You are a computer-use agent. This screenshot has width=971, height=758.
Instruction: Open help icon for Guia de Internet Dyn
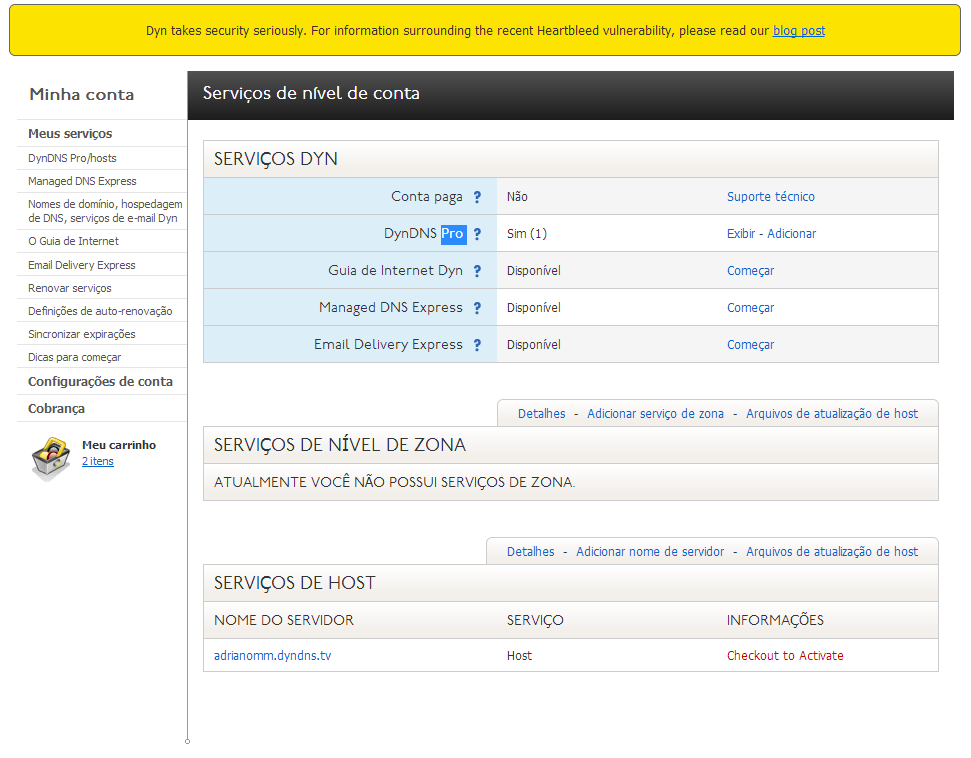477,271
